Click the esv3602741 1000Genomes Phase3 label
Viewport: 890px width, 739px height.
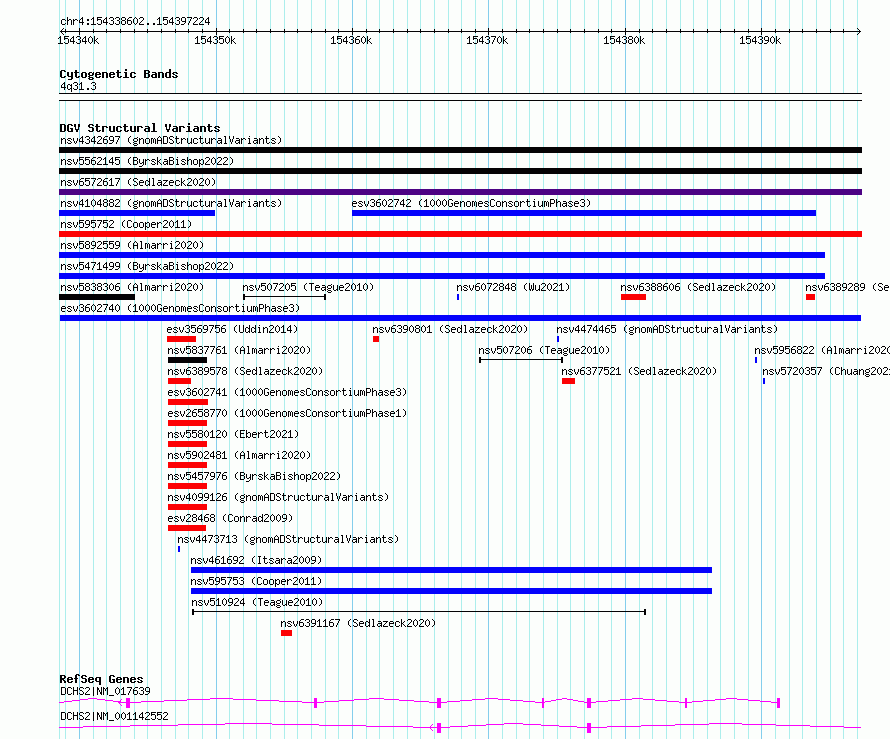287,392
